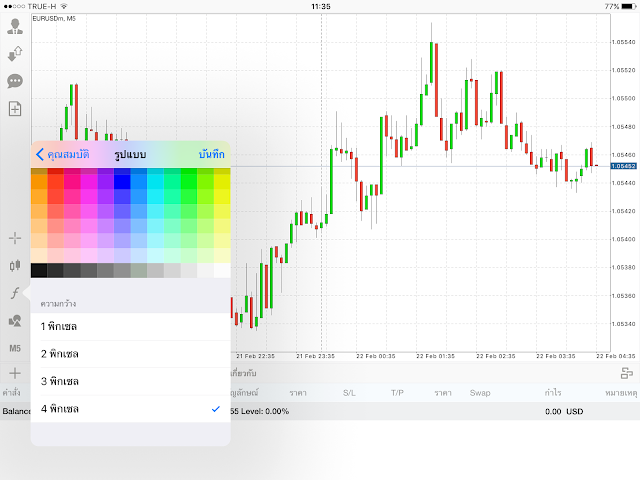Screen dimensions: 640x480
Task: Select 4 พิกเซล width
Action: click(131, 409)
